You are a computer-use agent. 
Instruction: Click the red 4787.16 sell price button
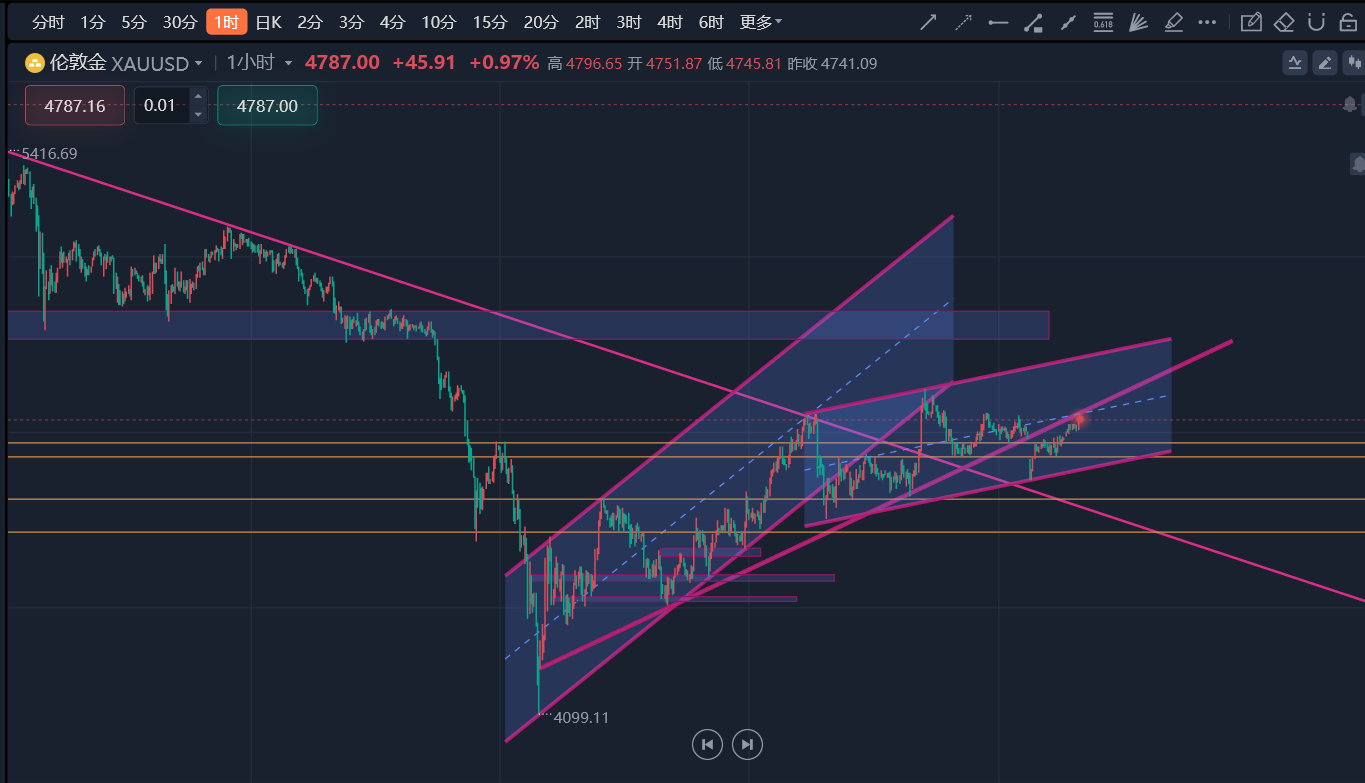tap(75, 105)
